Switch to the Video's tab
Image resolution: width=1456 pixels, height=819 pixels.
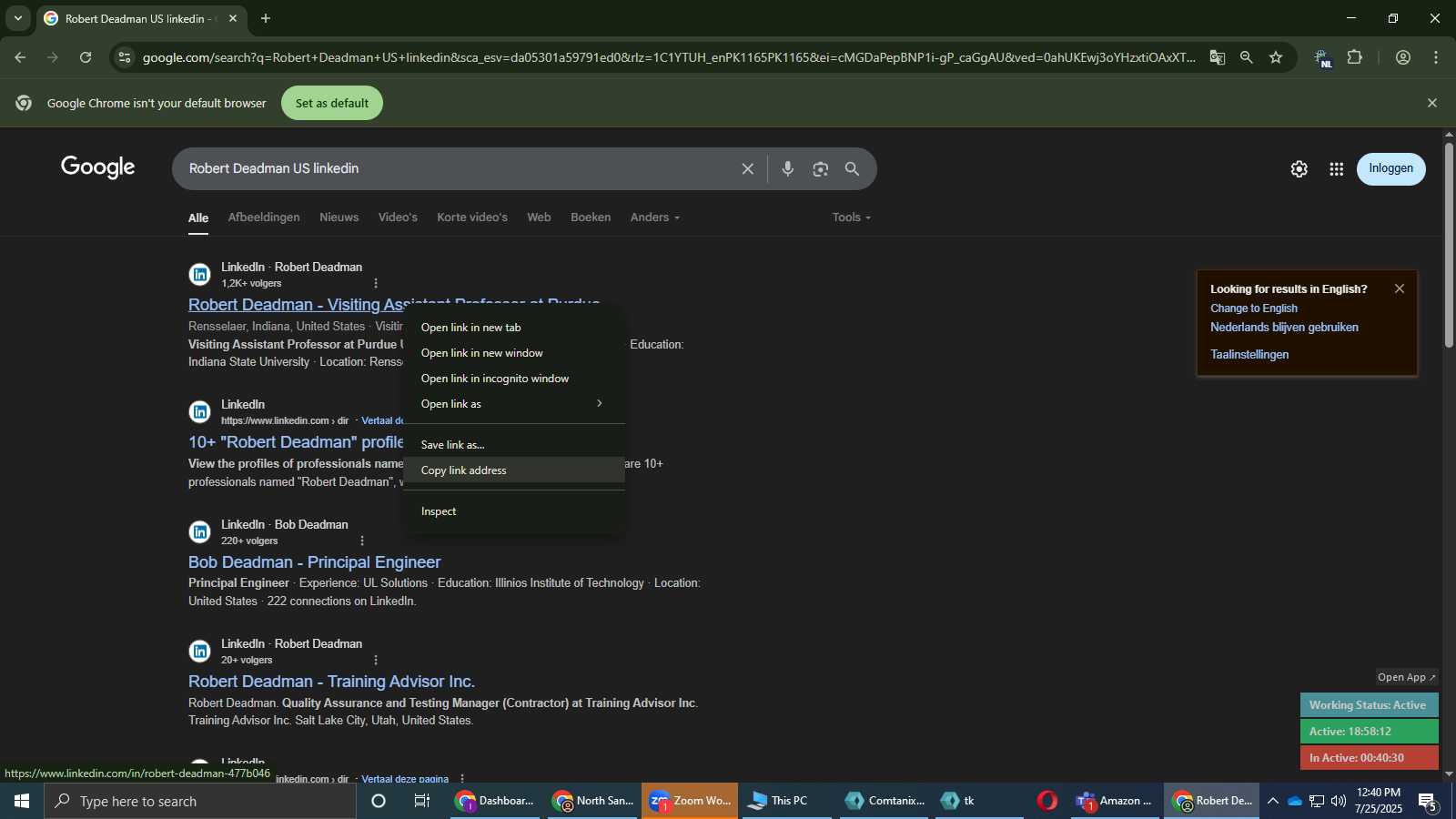(x=398, y=217)
